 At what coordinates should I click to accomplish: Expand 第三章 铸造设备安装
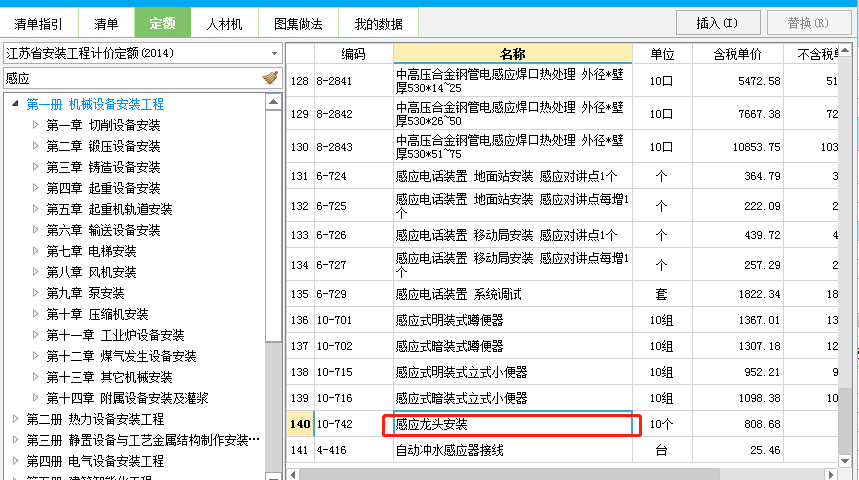[35, 166]
